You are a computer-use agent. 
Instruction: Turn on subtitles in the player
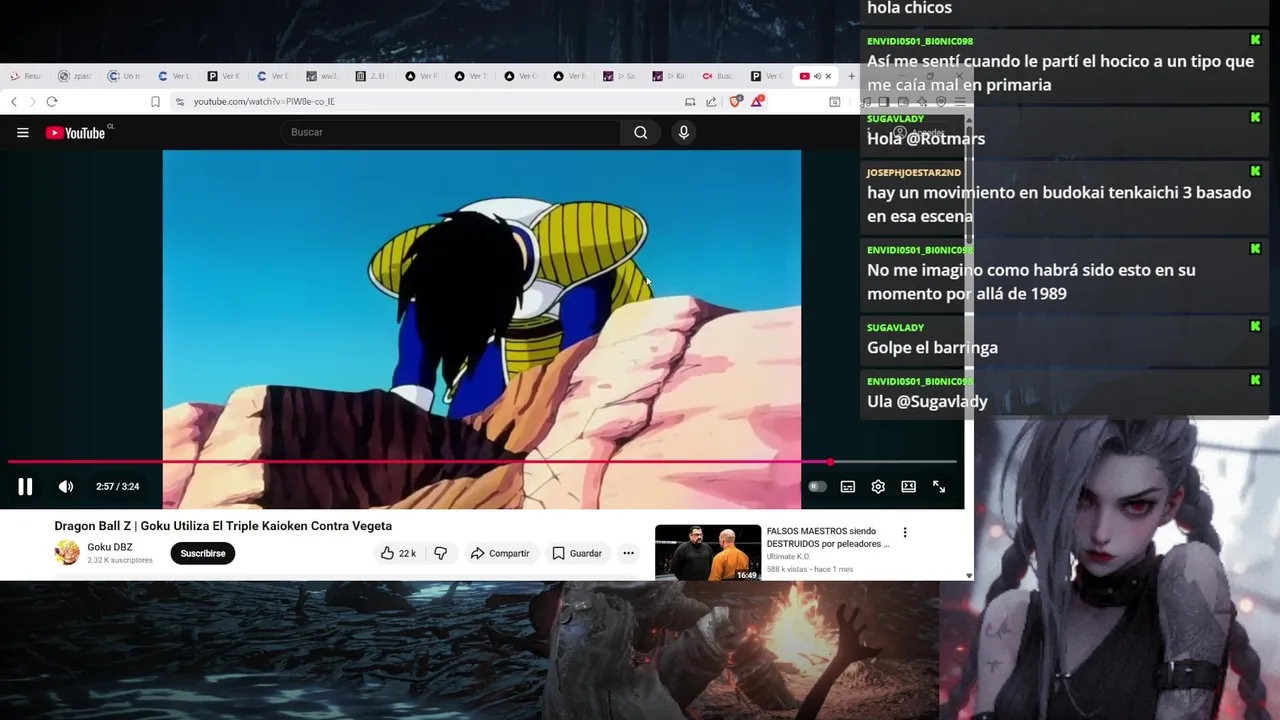pos(848,487)
